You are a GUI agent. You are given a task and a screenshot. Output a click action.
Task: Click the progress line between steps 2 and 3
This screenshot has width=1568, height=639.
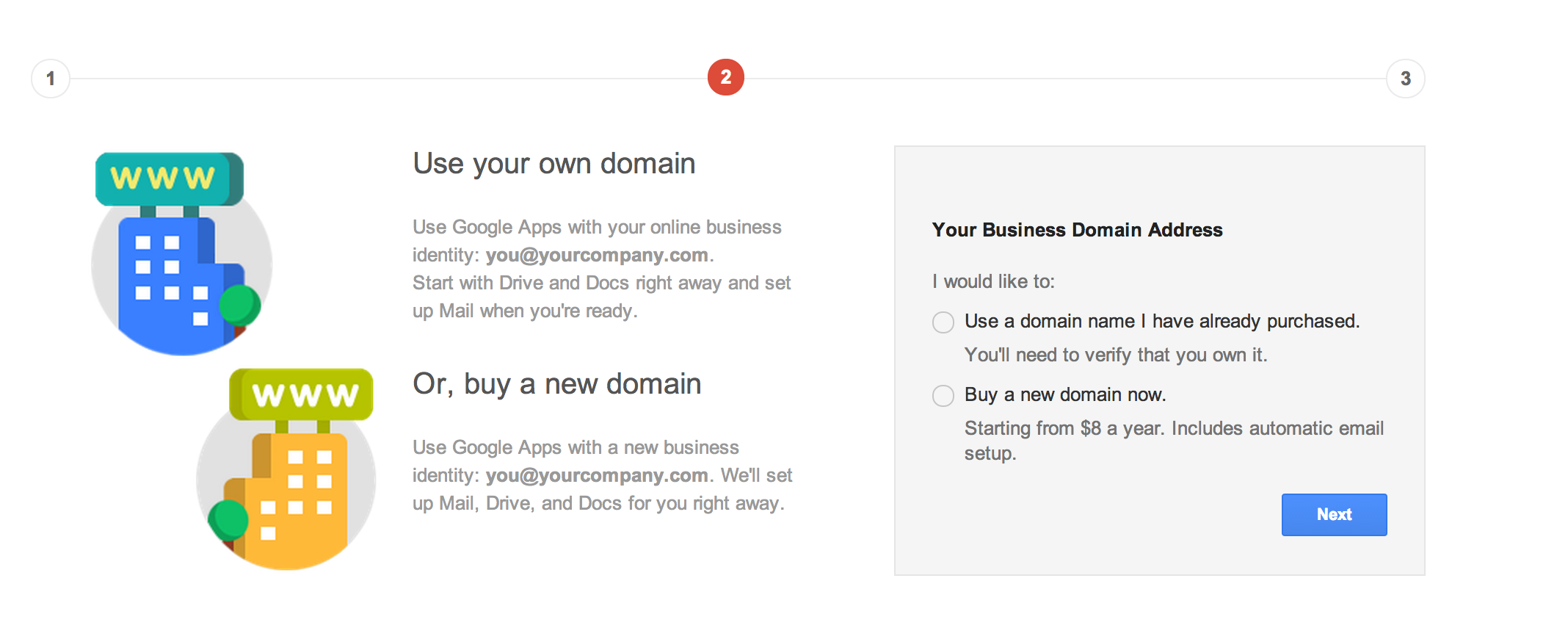click(x=1065, y=79)
